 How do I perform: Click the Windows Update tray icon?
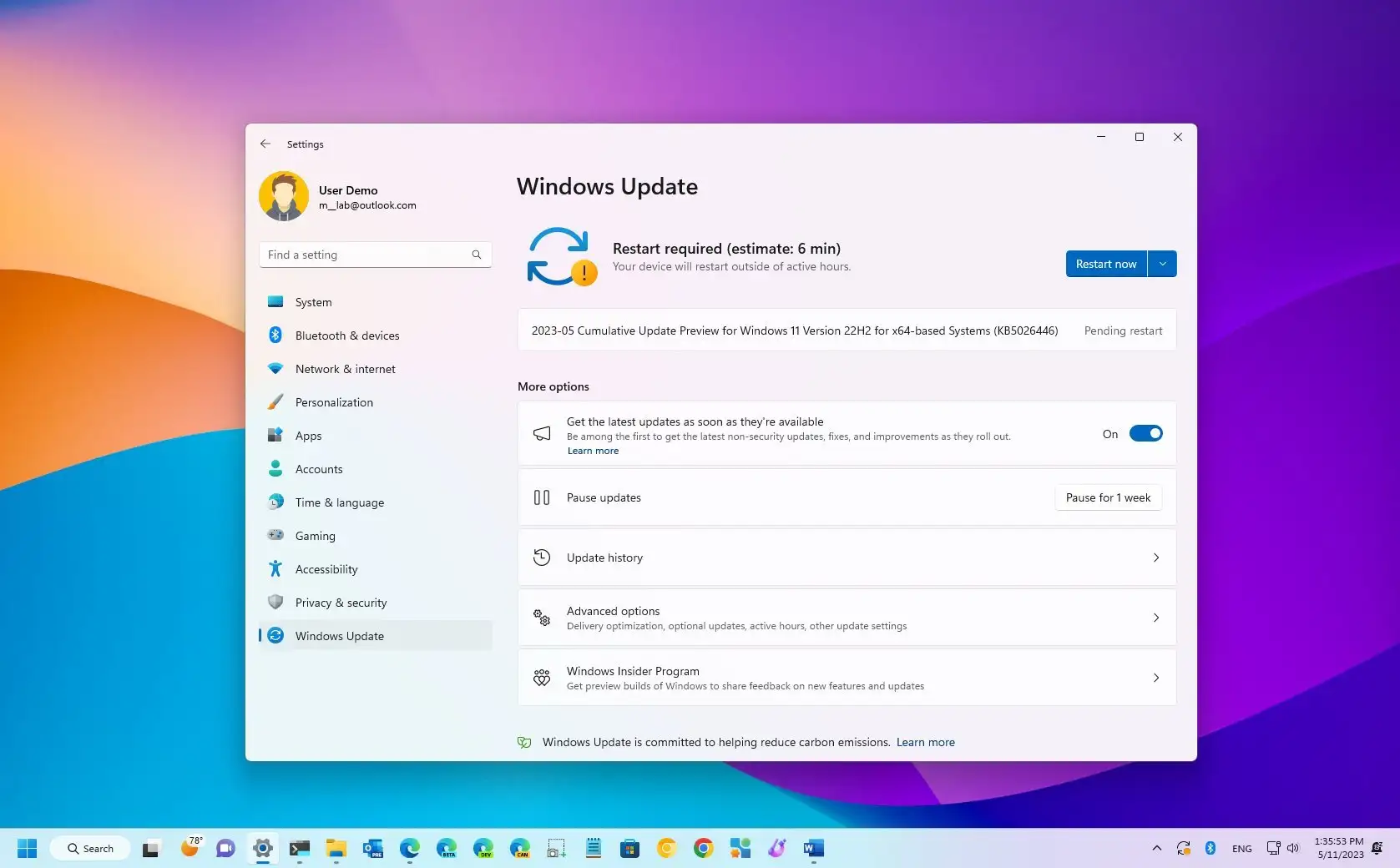[x=1183, y=848]
